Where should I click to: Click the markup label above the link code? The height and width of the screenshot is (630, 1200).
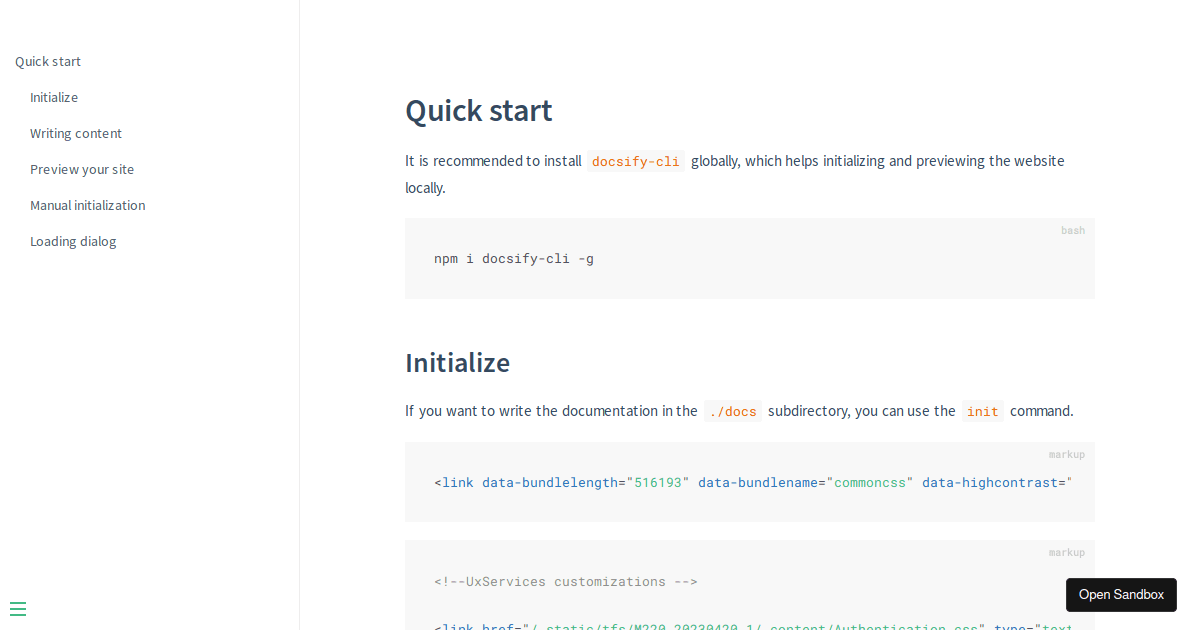pos(1066,454)
